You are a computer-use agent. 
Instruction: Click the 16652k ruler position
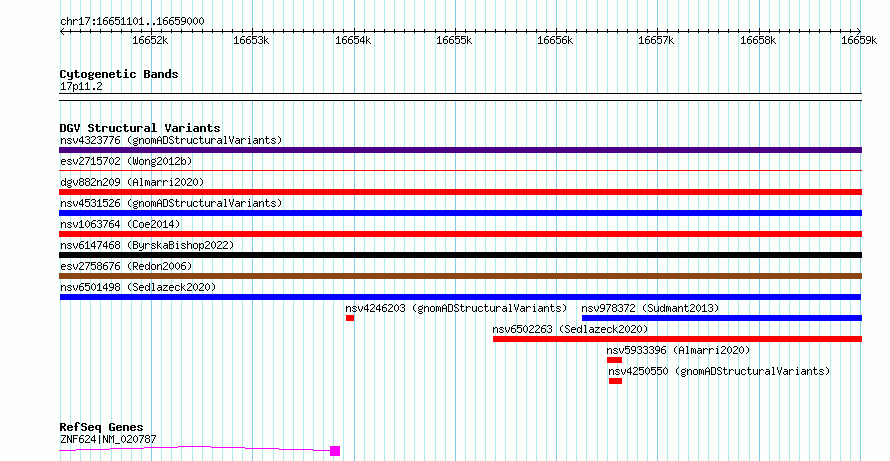coord(150,40)
